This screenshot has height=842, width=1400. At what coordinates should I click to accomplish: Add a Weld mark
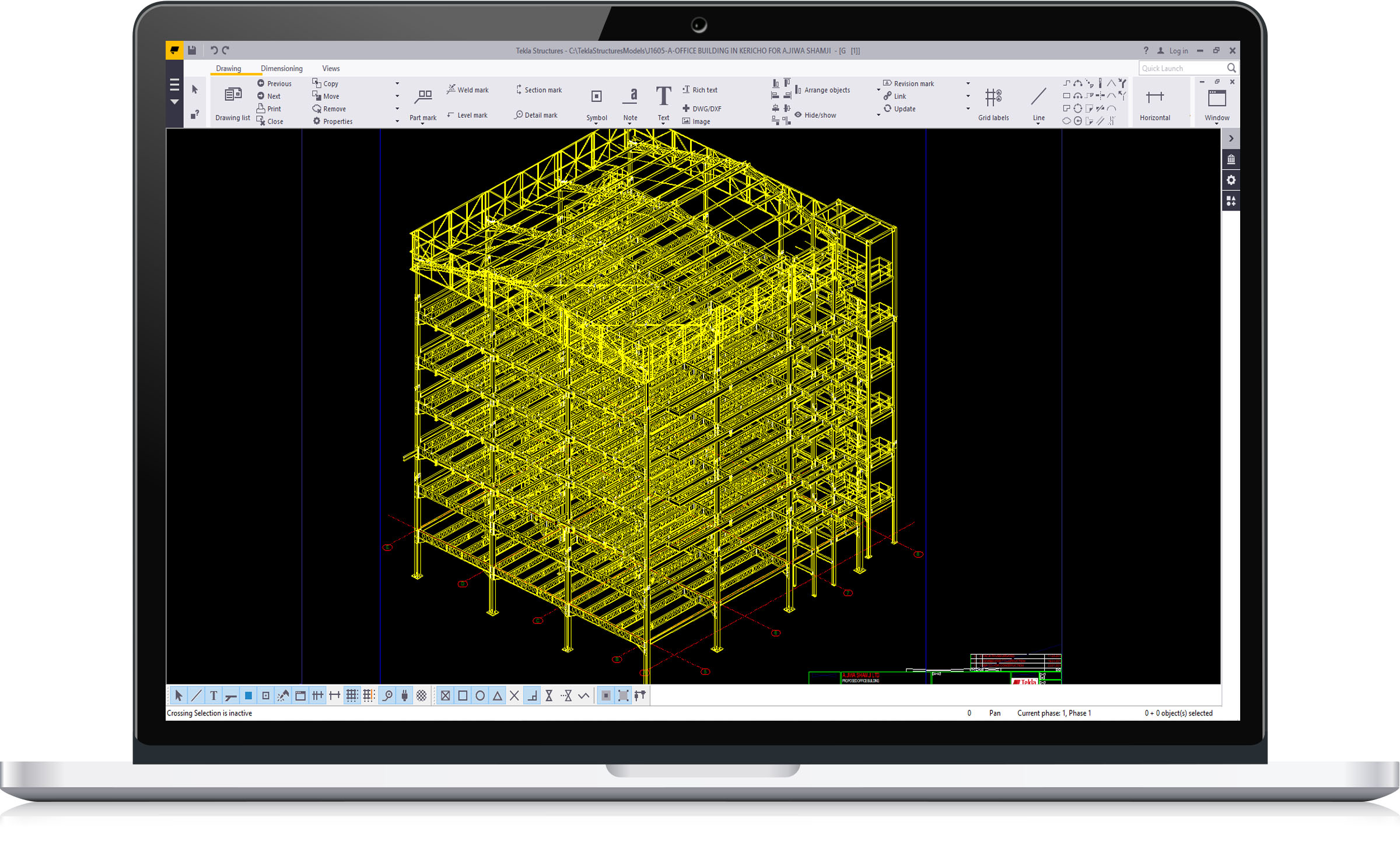click(468, 90)
